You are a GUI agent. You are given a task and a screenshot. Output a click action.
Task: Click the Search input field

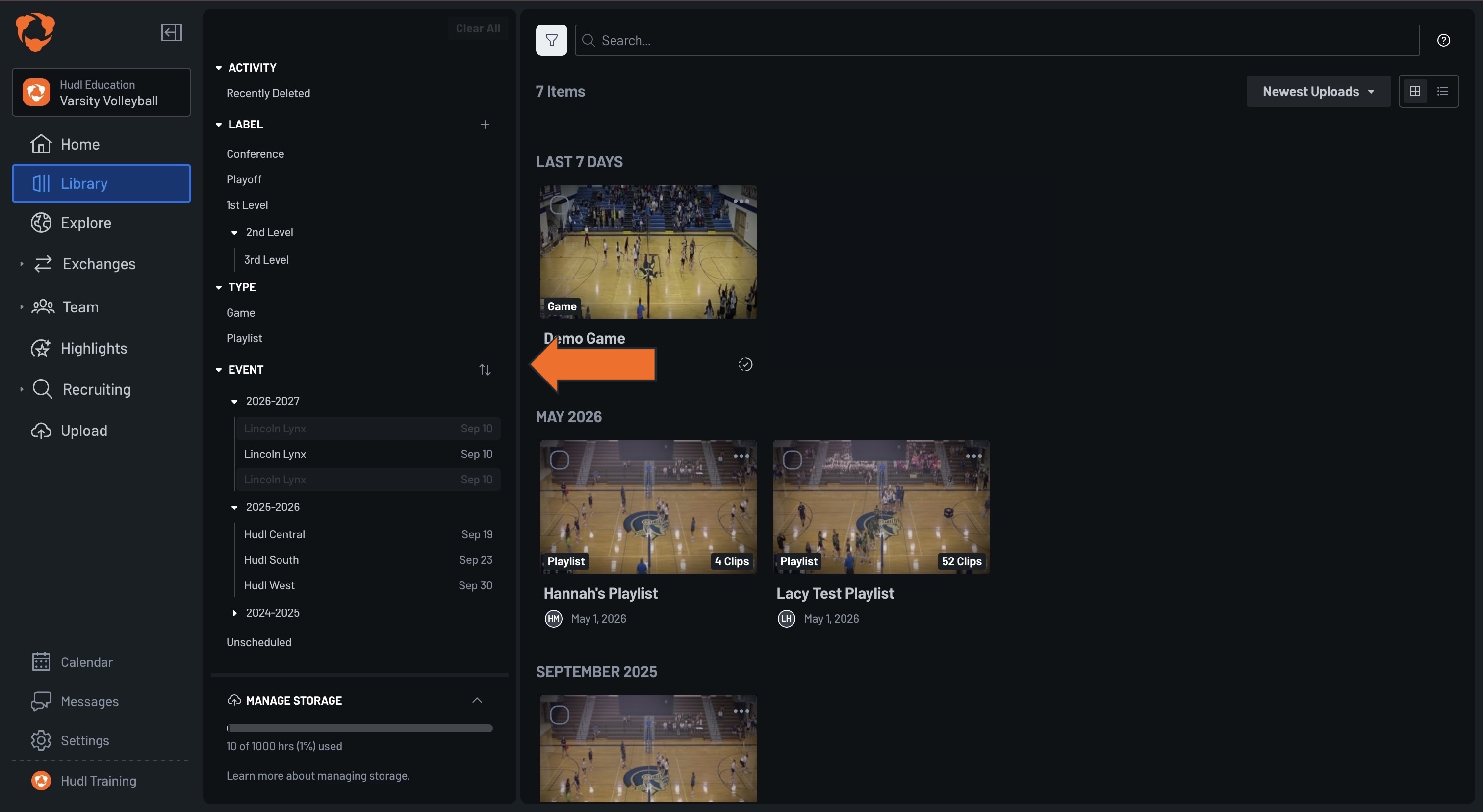tap(997, 40)
